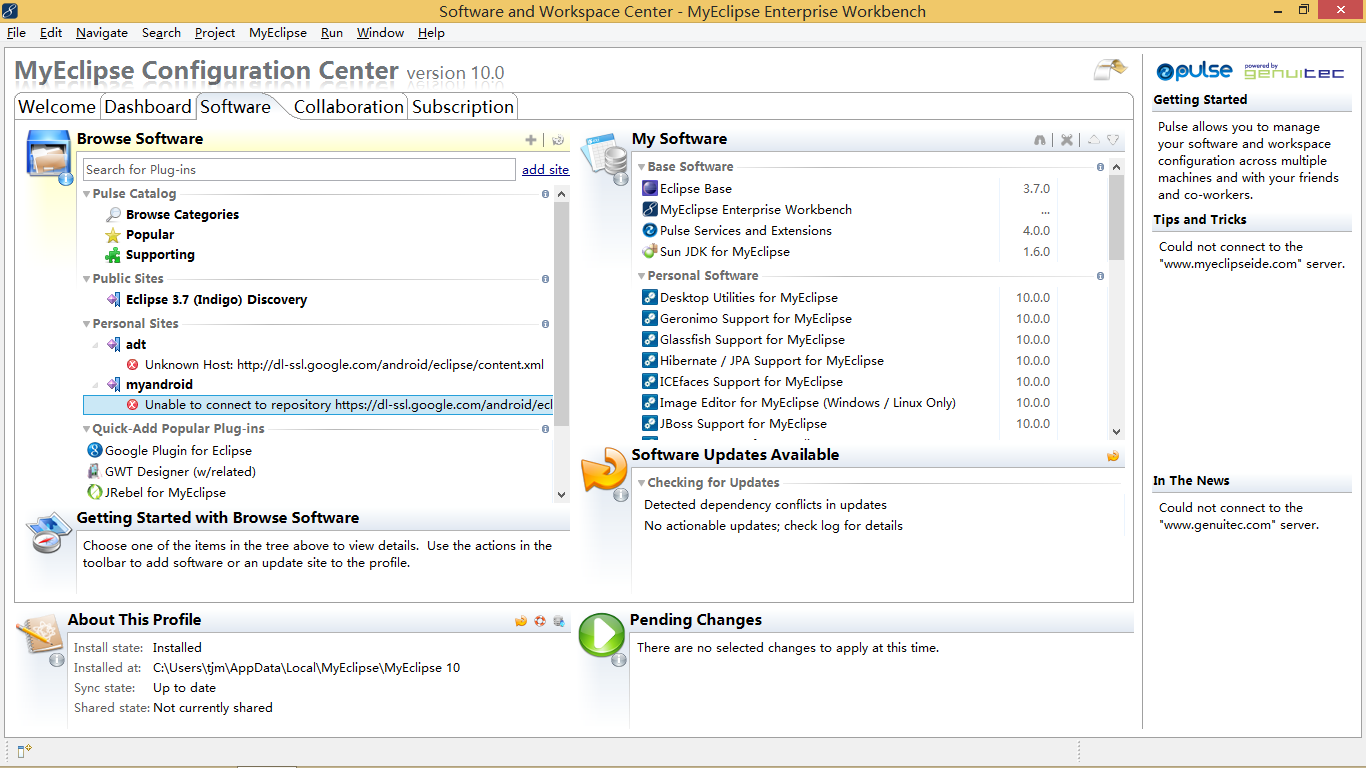Collapse the Public Sites section
Image resolution: width=1366 pixels, height=768 pixels.
[x=87, y=279]
